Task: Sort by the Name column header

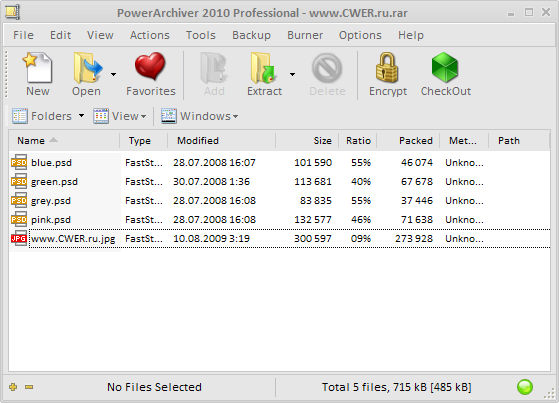Action: click(64, 141)
